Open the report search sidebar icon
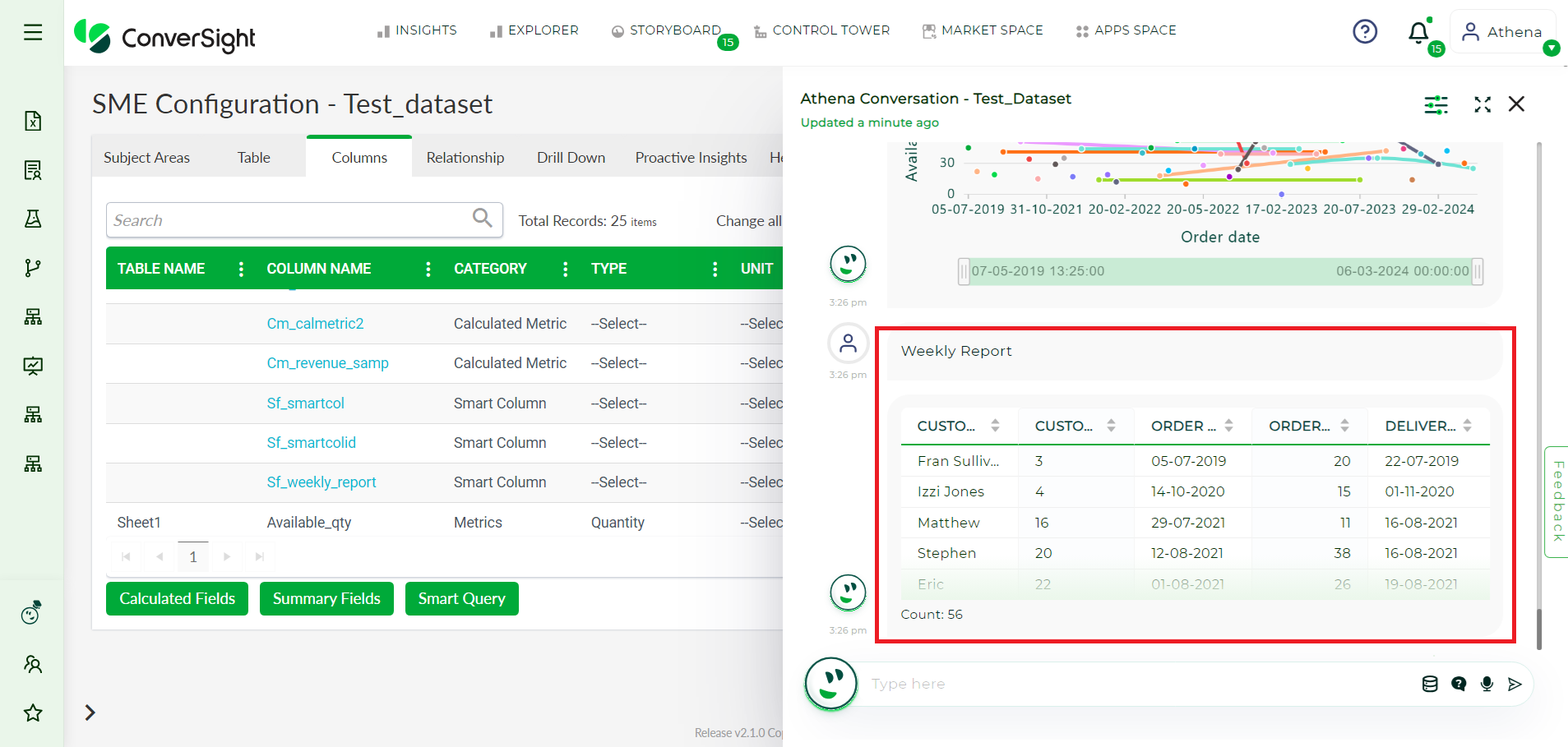 pyautogui.click(x=33, y=170)
